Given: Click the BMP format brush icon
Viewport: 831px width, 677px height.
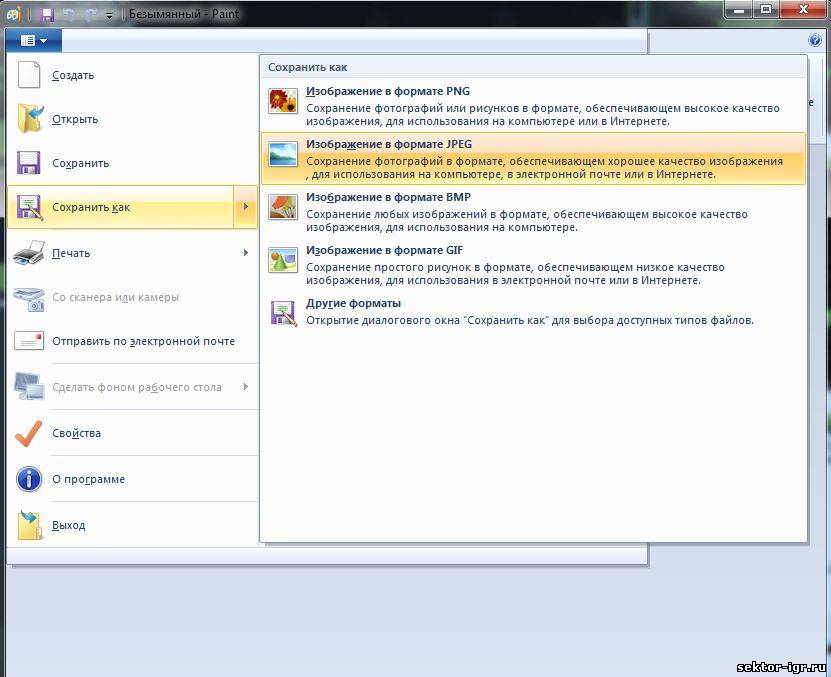Looking at the screenshot, I should pos(282,207).
